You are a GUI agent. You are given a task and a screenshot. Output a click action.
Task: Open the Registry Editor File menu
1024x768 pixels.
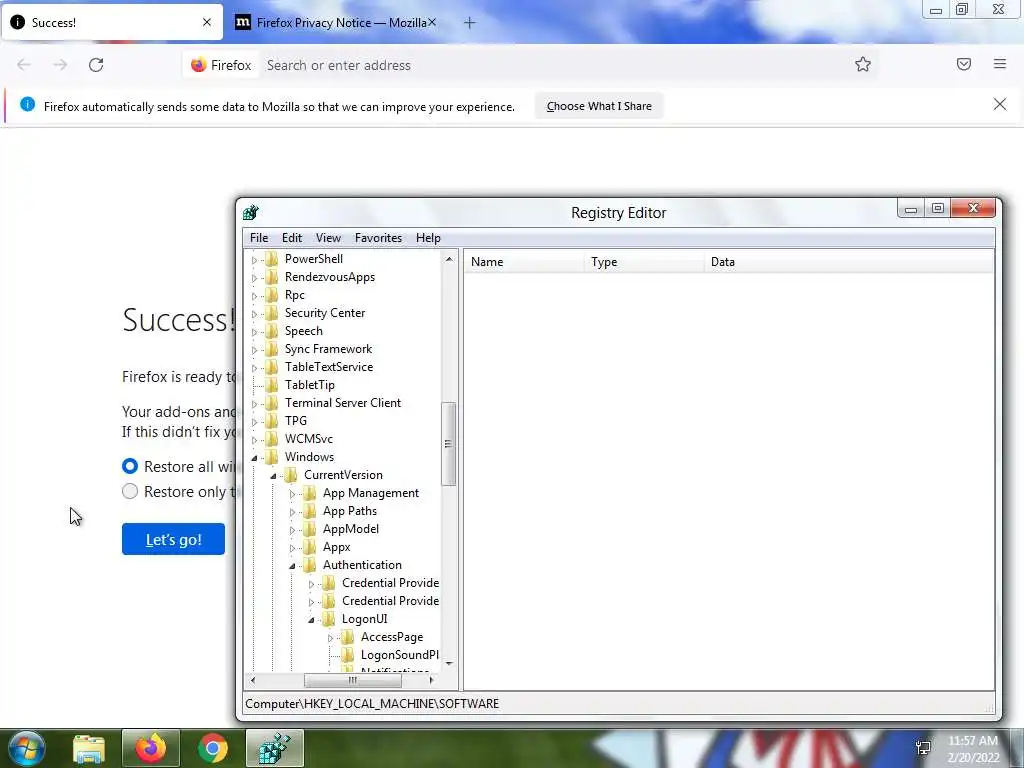pos(259,238)
